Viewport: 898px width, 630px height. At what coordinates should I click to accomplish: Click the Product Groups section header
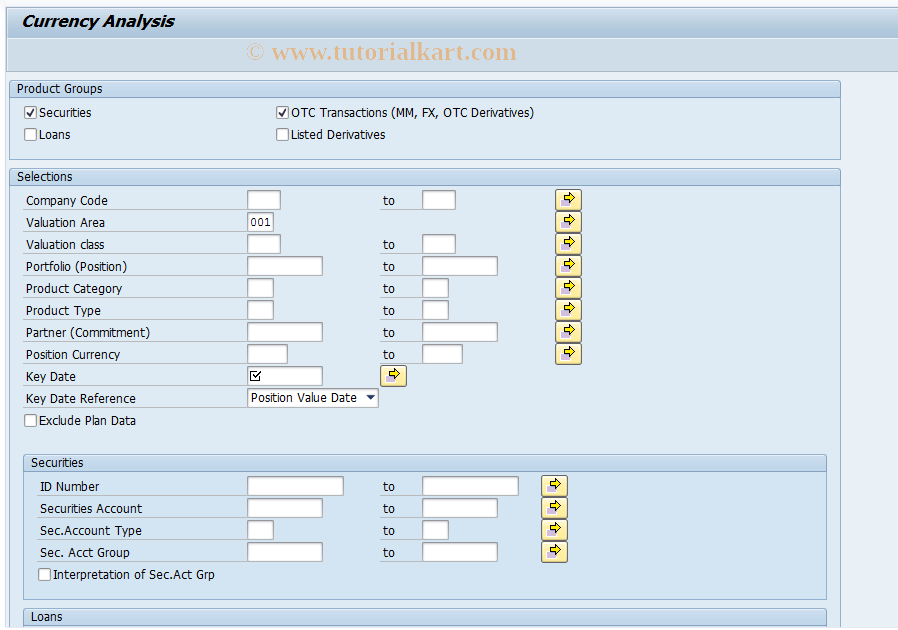click(x=425, y=89)
